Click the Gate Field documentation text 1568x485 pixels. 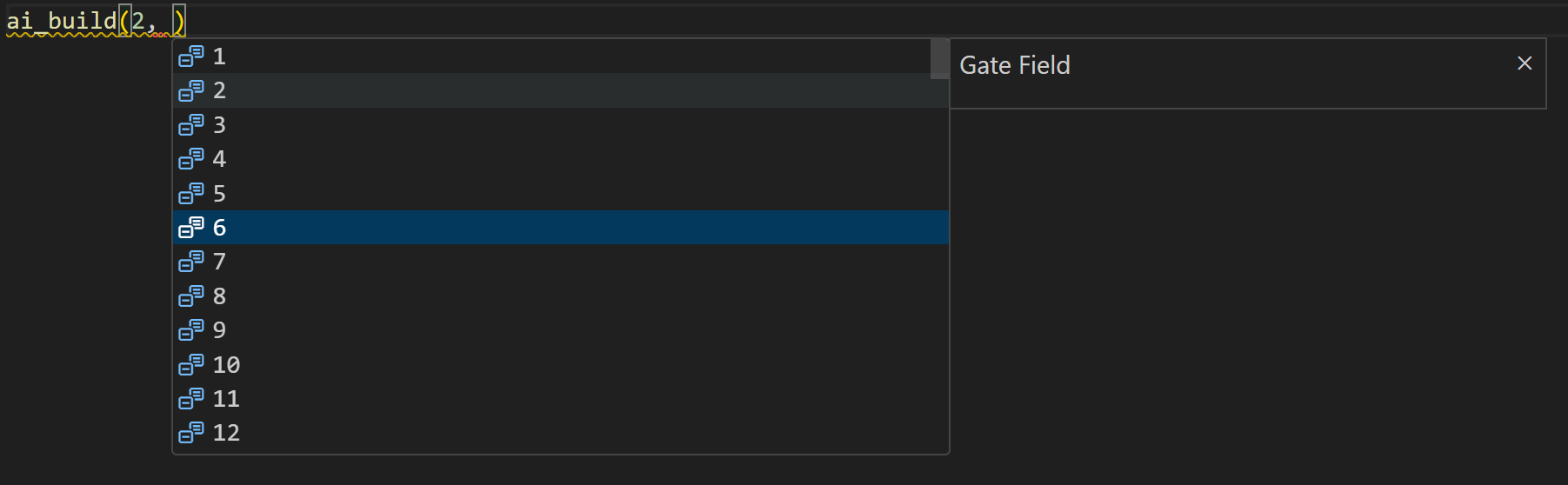pos(1015,65)
